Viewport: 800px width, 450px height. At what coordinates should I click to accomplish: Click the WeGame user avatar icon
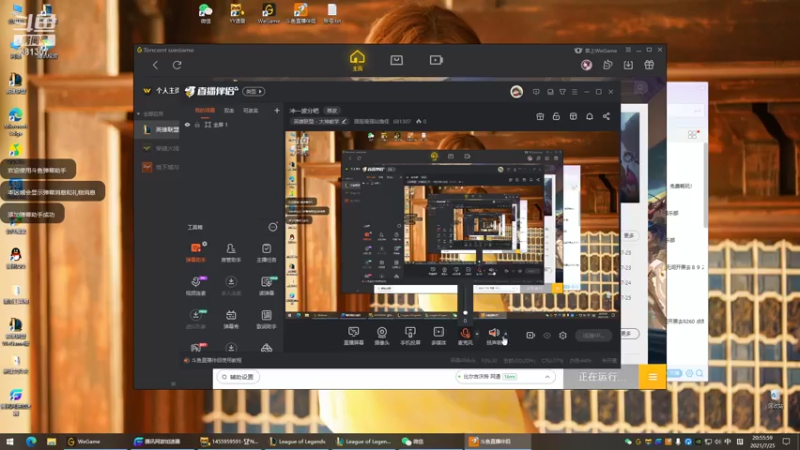[586, 65]
